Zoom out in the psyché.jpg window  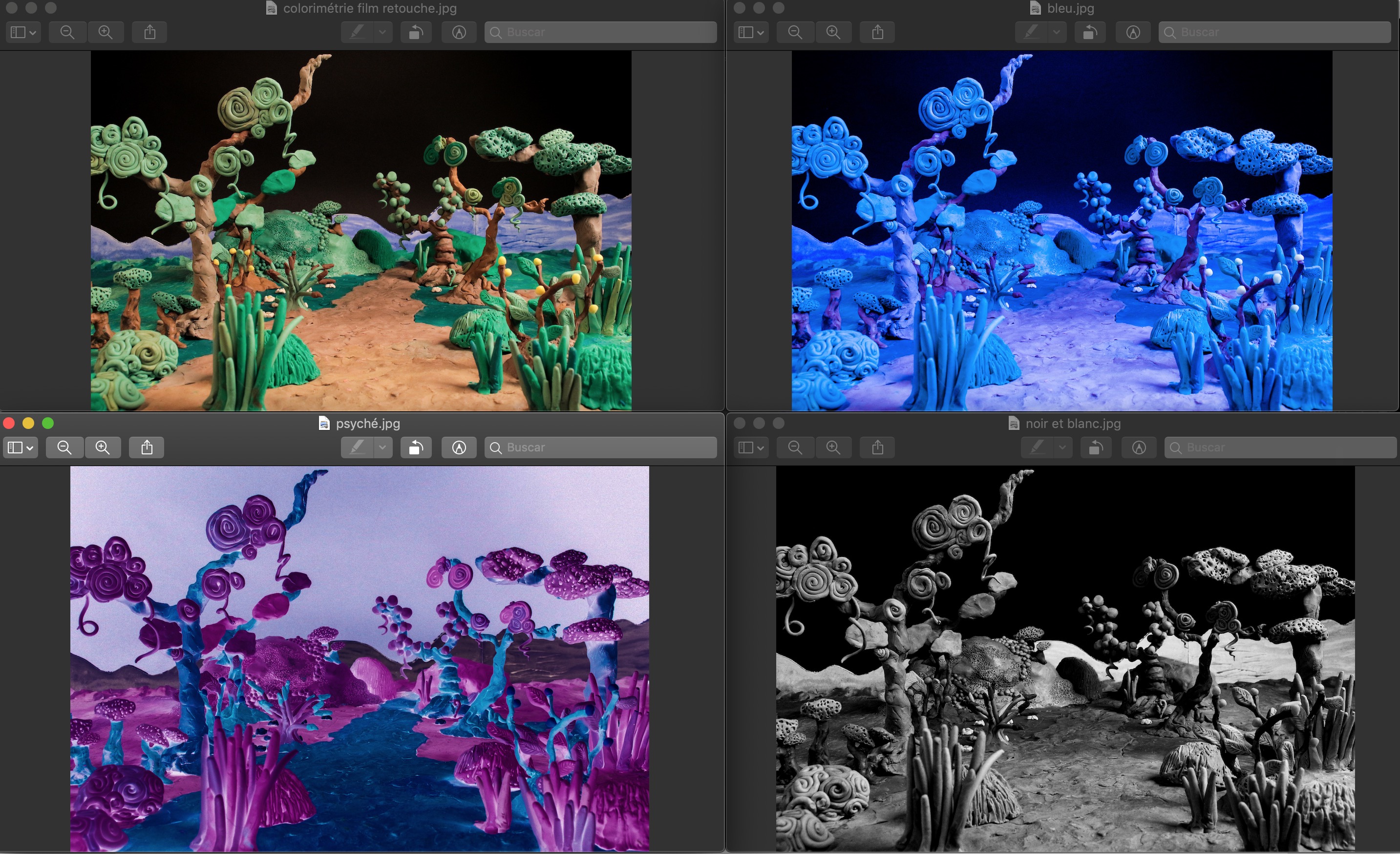pos(64,448)
